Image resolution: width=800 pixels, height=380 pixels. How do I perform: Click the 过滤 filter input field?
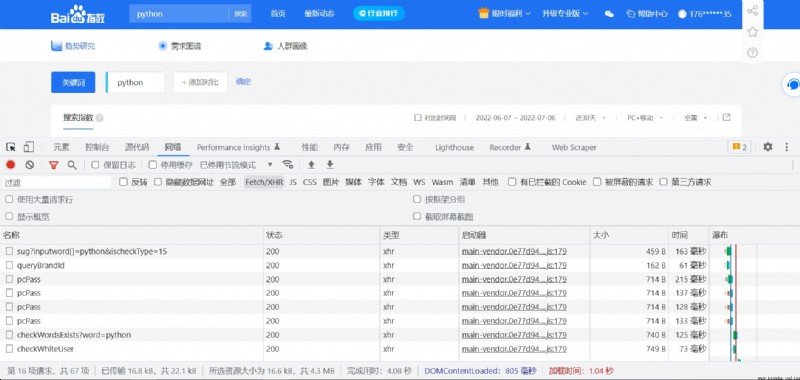tap(56, 182)
